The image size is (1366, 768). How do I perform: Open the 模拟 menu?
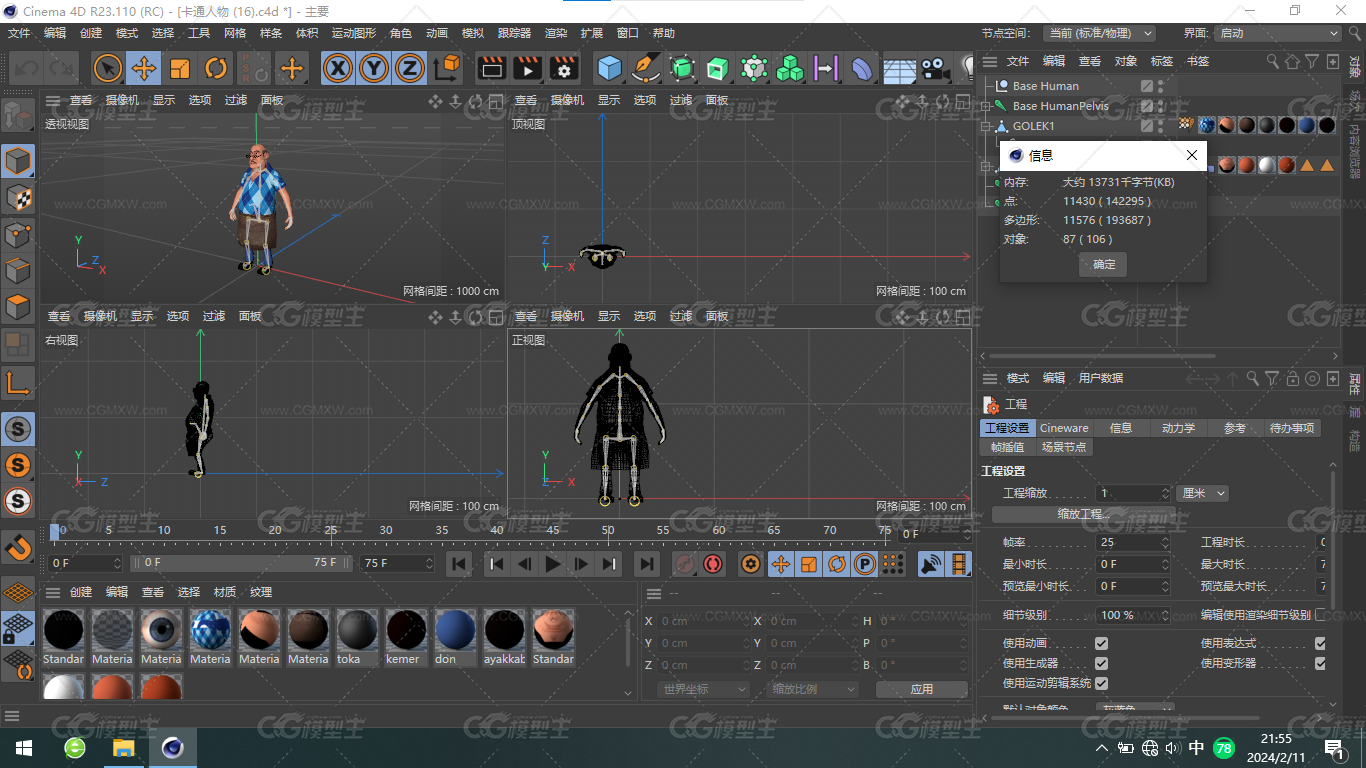coord(473,33)
